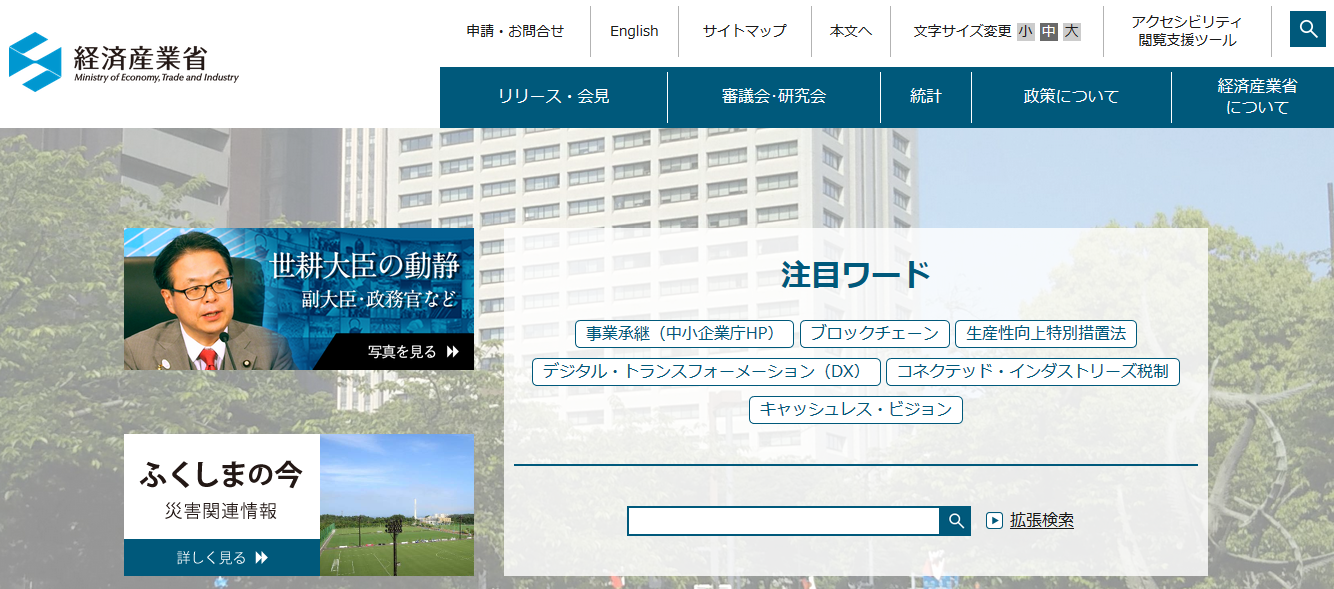Open the 経済産業省について menu
The image size is (1334, 589).
tap(1257, 97)
